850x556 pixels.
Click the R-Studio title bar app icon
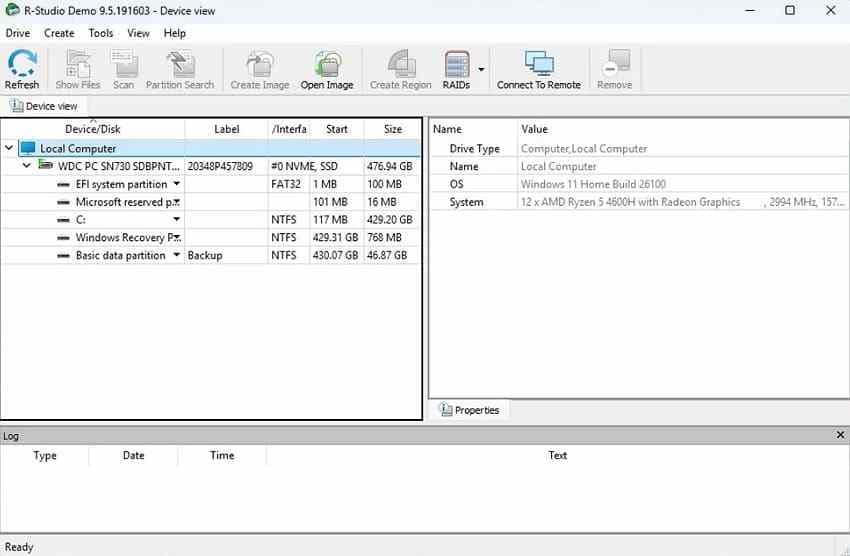coord(12,10)
